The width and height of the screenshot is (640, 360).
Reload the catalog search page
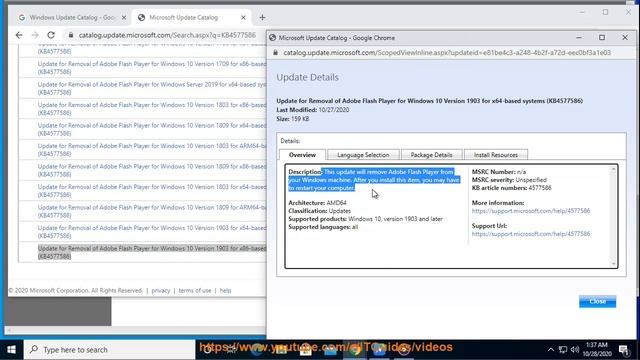[51, 35]
